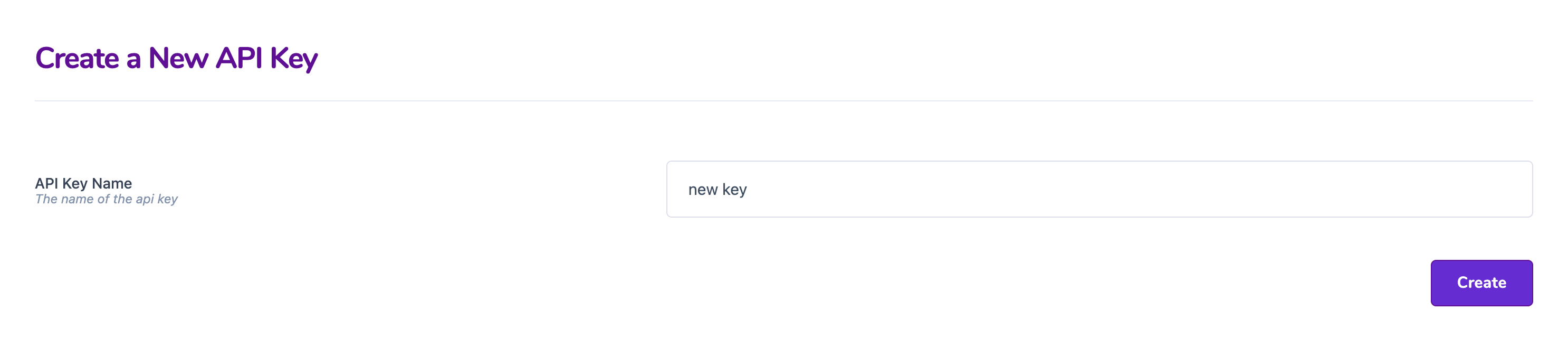Click the Create button

(1481, 283)
